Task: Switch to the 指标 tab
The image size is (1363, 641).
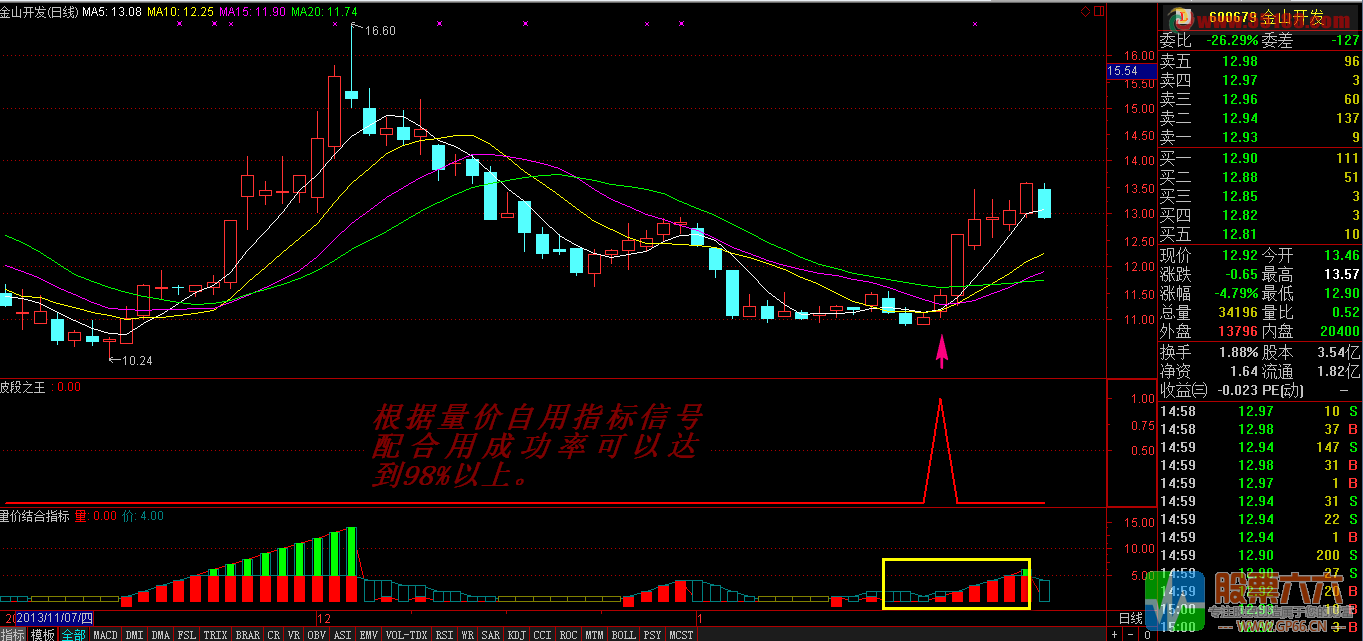Action: coord(14,634)
